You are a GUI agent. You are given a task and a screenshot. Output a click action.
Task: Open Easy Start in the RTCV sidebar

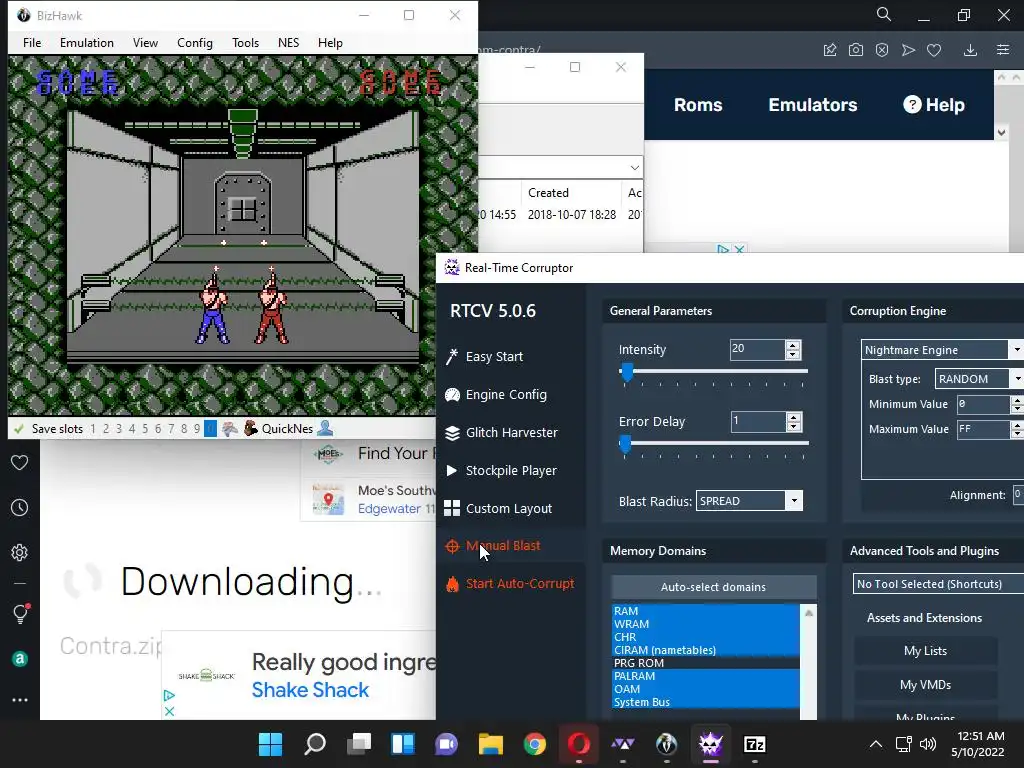click(x=484, y=357)
